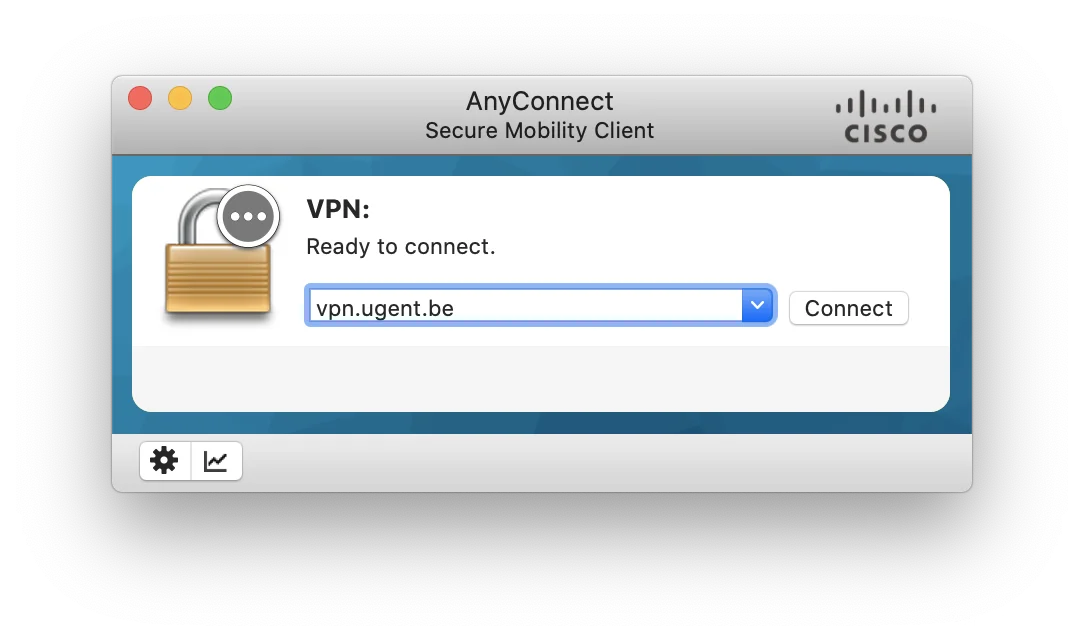This screenshot has width=1084, height=640.
Task: Click the ellipsis status badge on padlock
Action: pyautogui.click(x=248, y=216)
